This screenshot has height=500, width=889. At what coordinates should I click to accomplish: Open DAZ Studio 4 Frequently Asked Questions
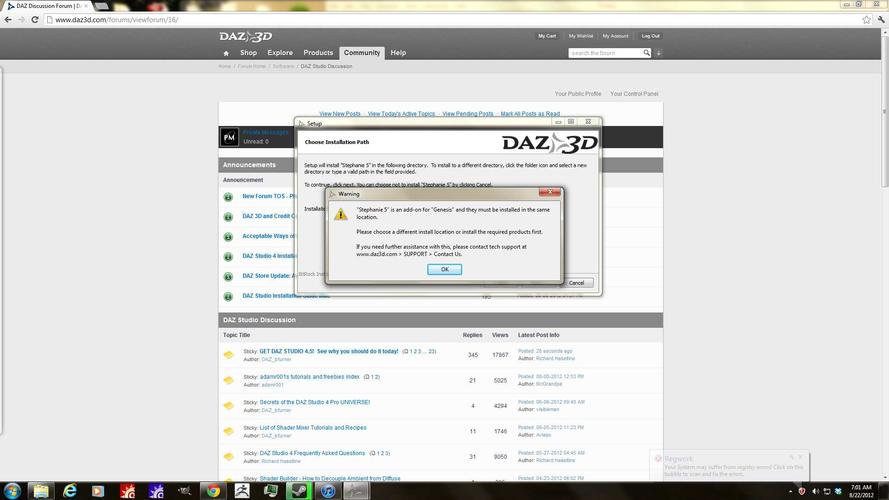click(x=312, y=454)
